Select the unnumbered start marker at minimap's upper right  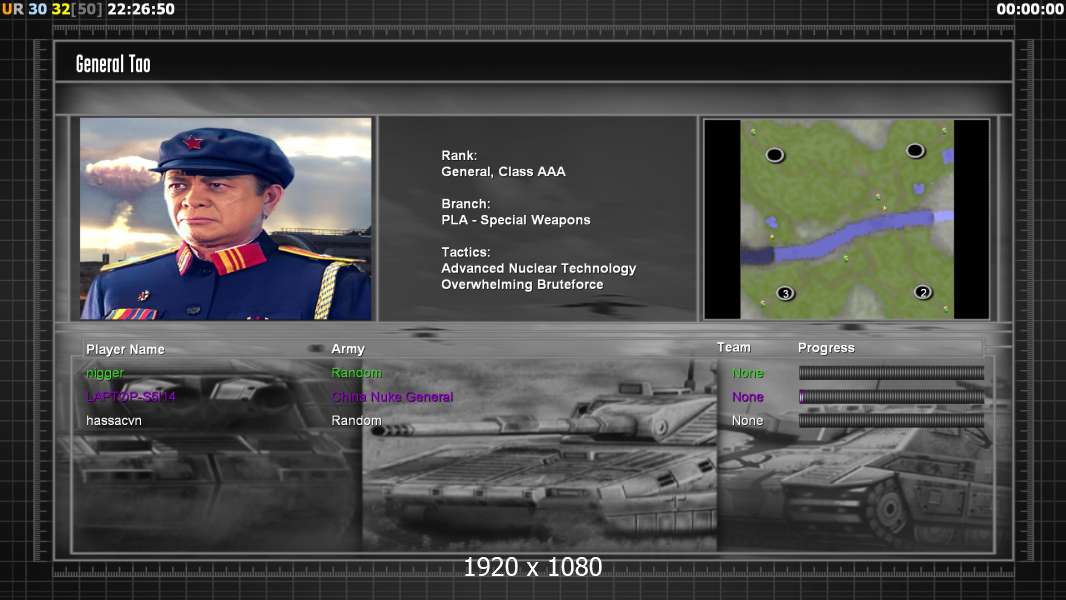[915, 150]
